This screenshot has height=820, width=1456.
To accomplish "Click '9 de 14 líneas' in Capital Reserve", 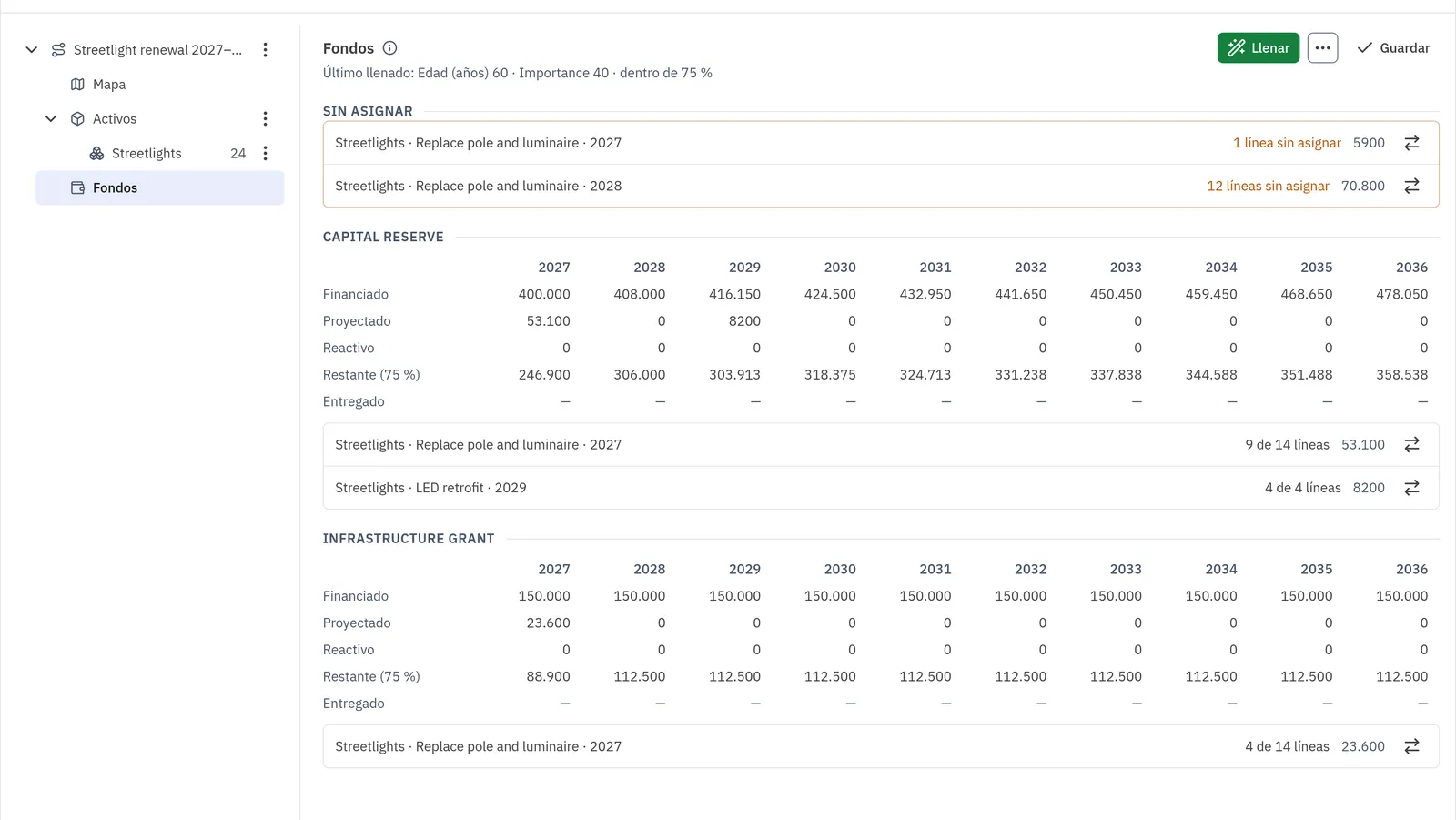I will click(x=1287, y=445).
